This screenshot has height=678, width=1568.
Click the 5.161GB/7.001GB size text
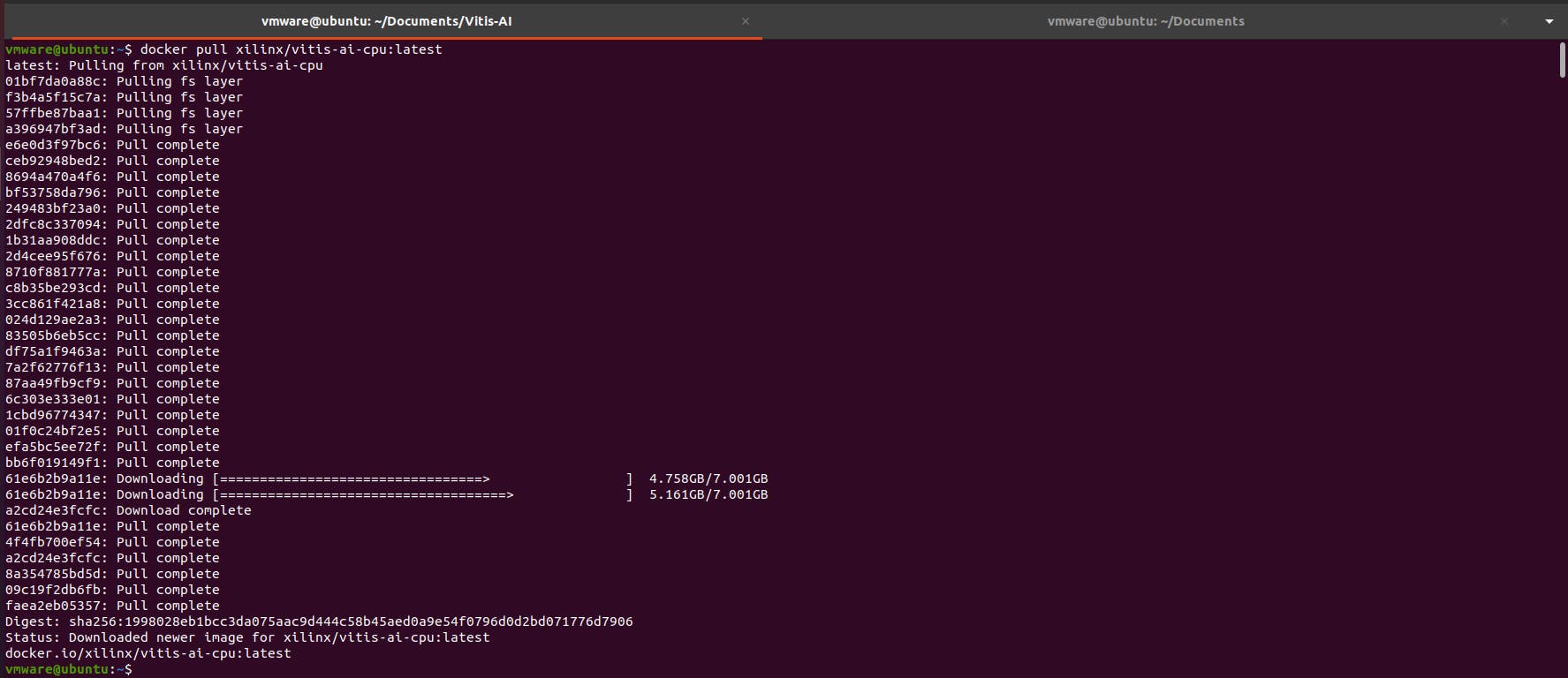708,494
